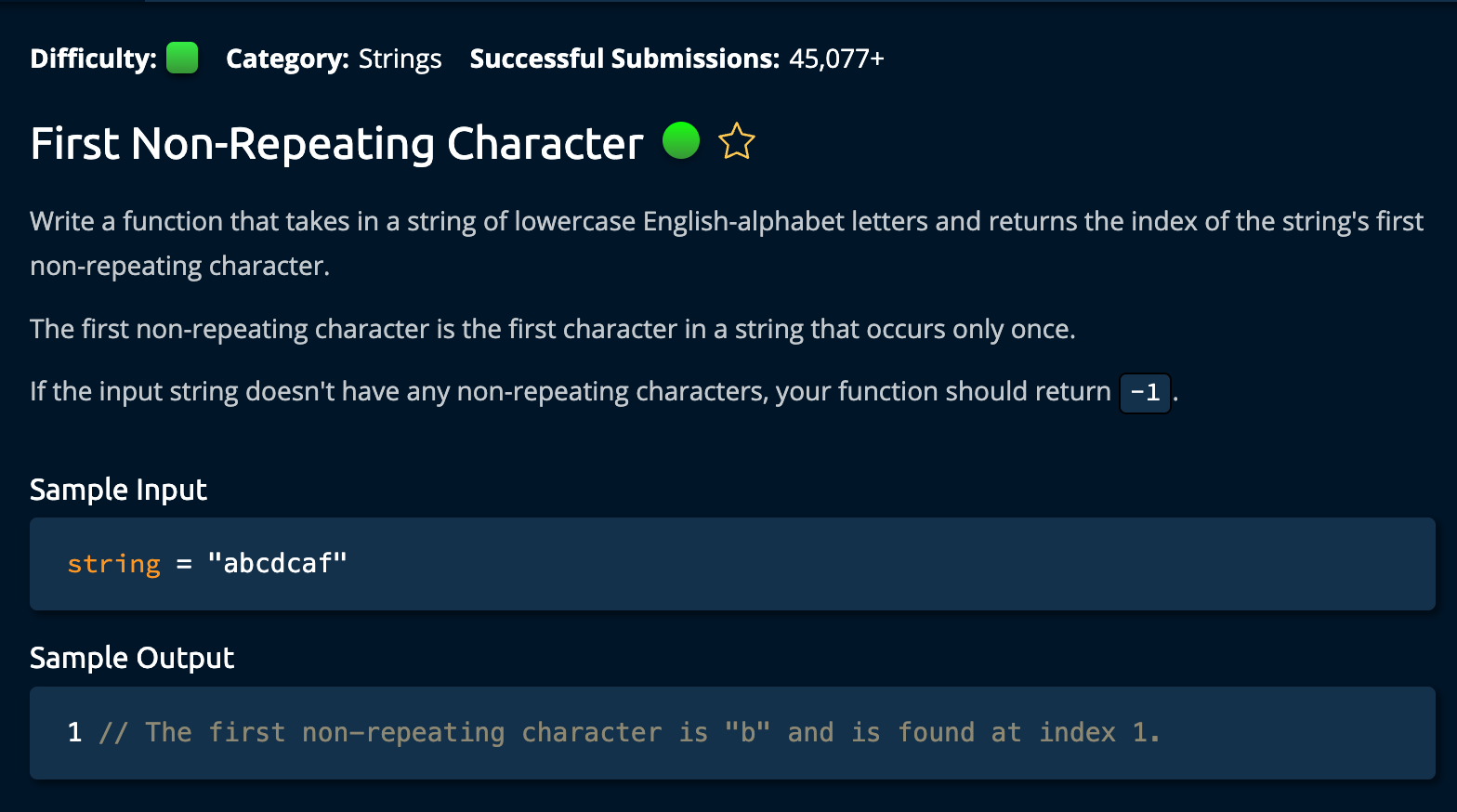Click the green circle next to title
This screenshot has width=1457, height=812.
point(680,140)
